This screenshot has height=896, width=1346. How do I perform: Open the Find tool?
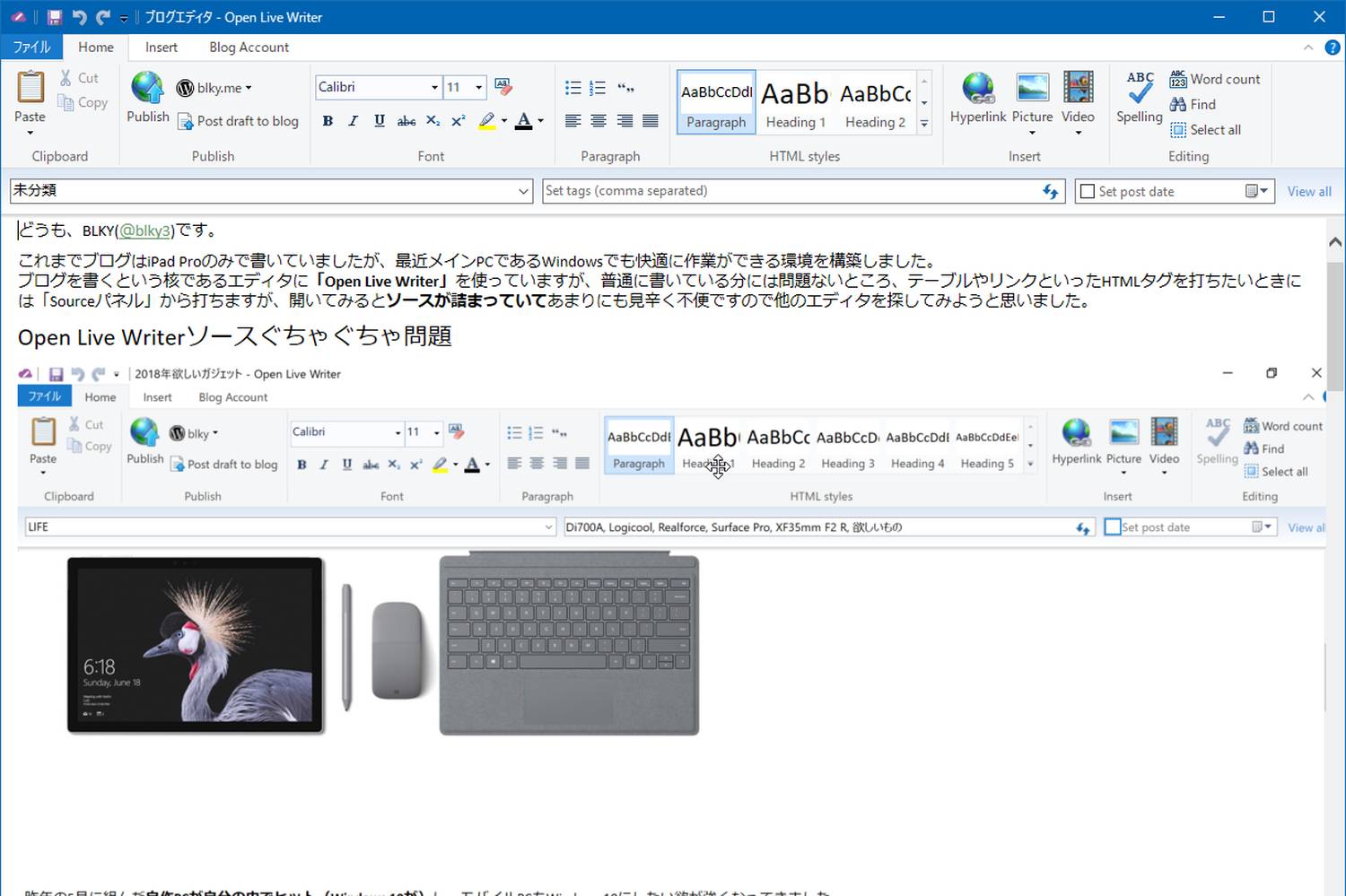[x=1193, y=104]
